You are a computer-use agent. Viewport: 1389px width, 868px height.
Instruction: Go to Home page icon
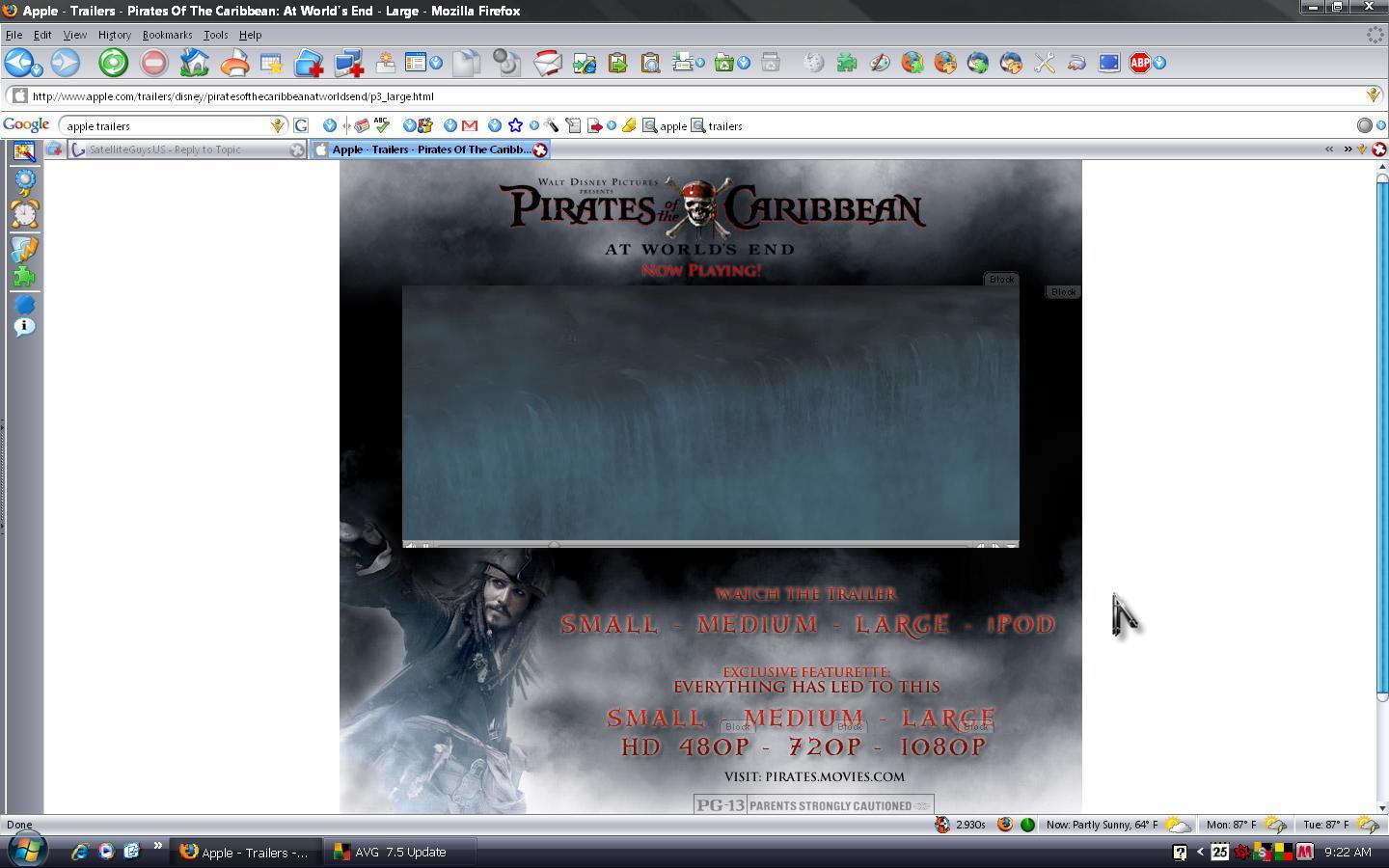pyautogui.click(x=194, y=63)
